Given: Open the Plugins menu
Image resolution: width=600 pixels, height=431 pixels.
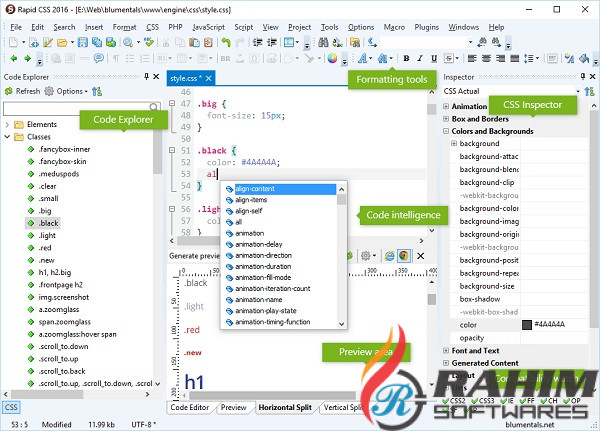Looking at the screenshot, I should click(x=427, y=27).
